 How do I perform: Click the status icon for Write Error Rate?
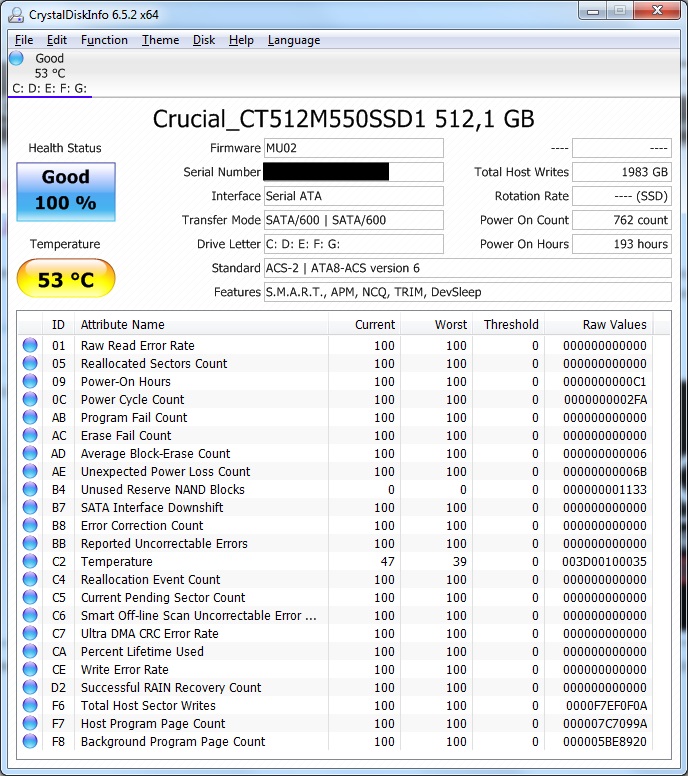[30, 669]
